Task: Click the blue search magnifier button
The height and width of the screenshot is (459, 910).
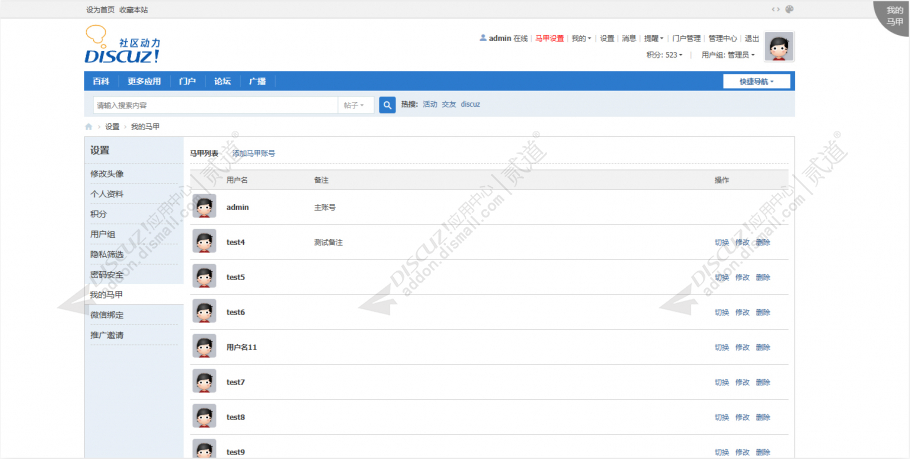Action: coord(387,105)
